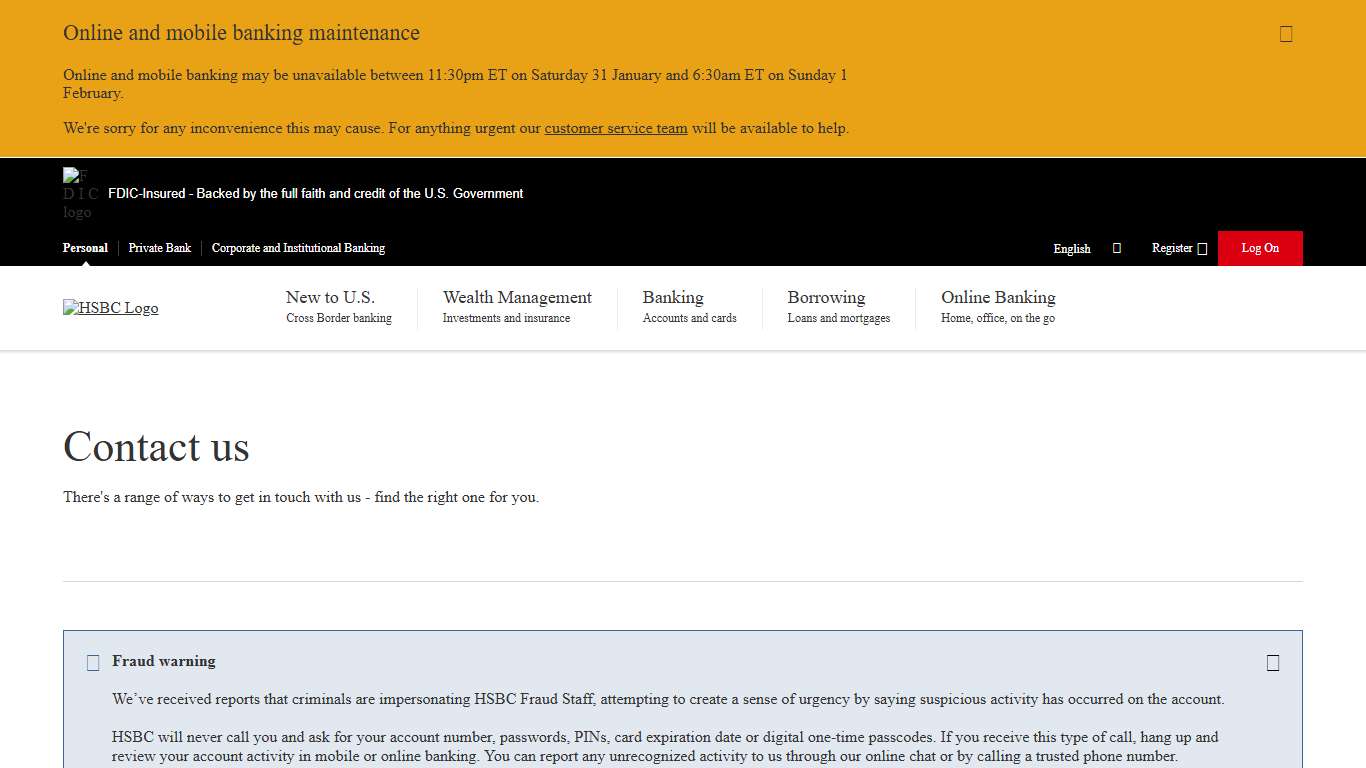Collapse the Fraud warning panel

pos(1272,662)
